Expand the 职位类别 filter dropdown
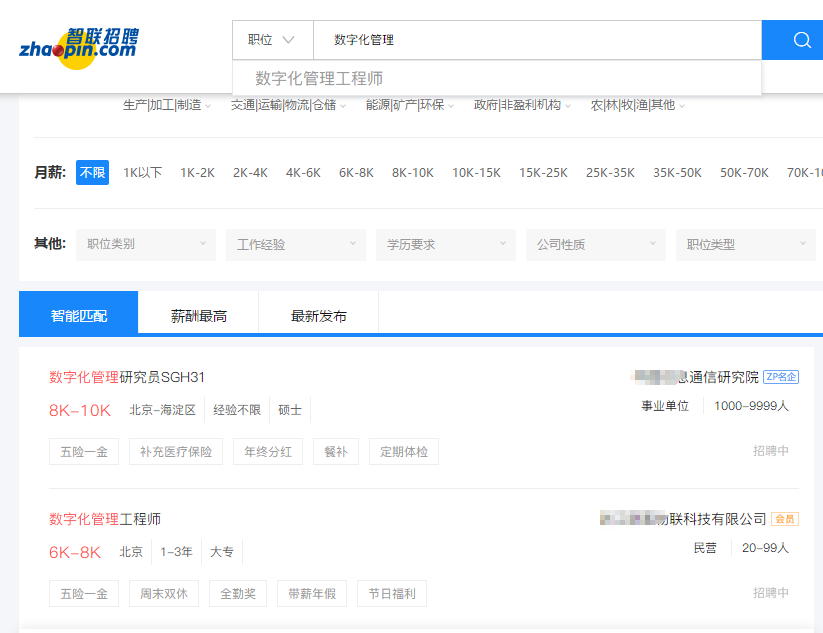Viewport: 823px width, 633px height. tap(146, 245)
